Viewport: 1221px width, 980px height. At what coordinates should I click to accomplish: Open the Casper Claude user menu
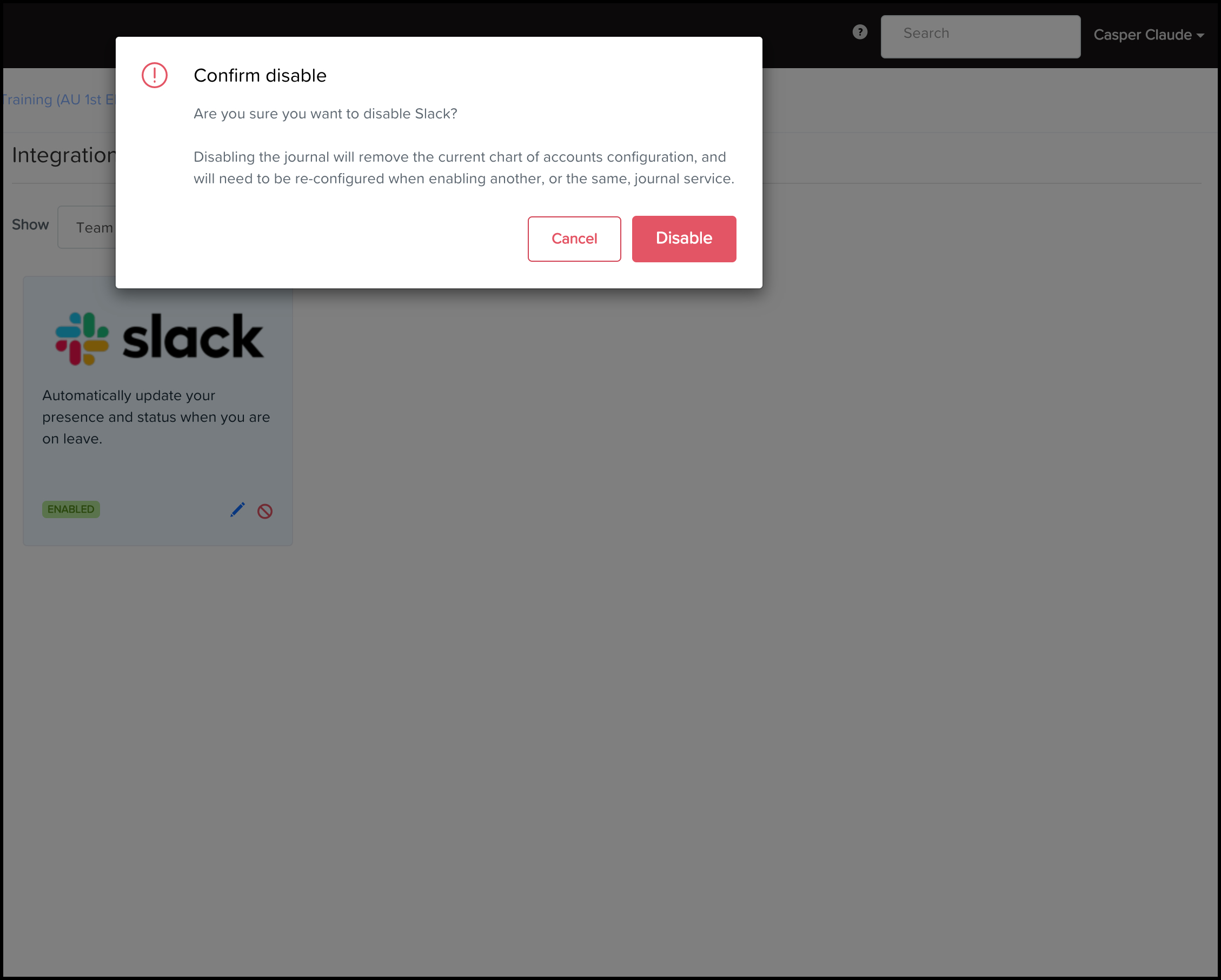[x=1149, y=35]
